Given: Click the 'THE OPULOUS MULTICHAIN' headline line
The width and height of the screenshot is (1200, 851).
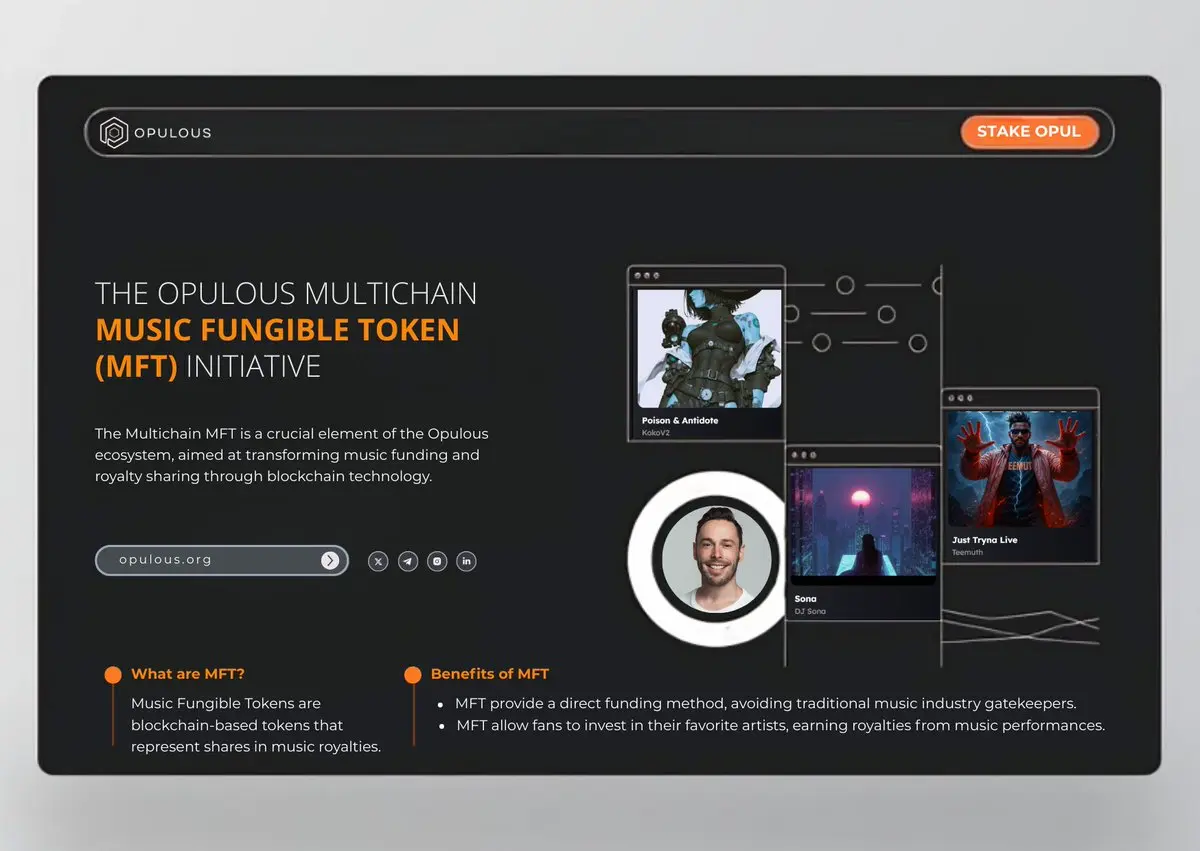Looking at the screenshot, I should (286, 293).
